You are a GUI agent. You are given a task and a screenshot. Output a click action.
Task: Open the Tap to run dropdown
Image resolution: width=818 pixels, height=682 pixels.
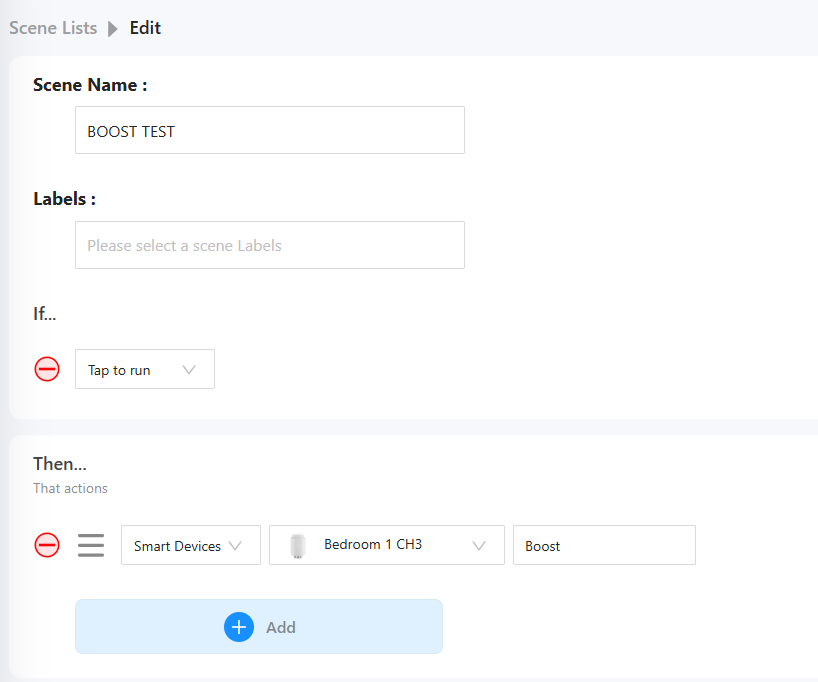[145, 369]
